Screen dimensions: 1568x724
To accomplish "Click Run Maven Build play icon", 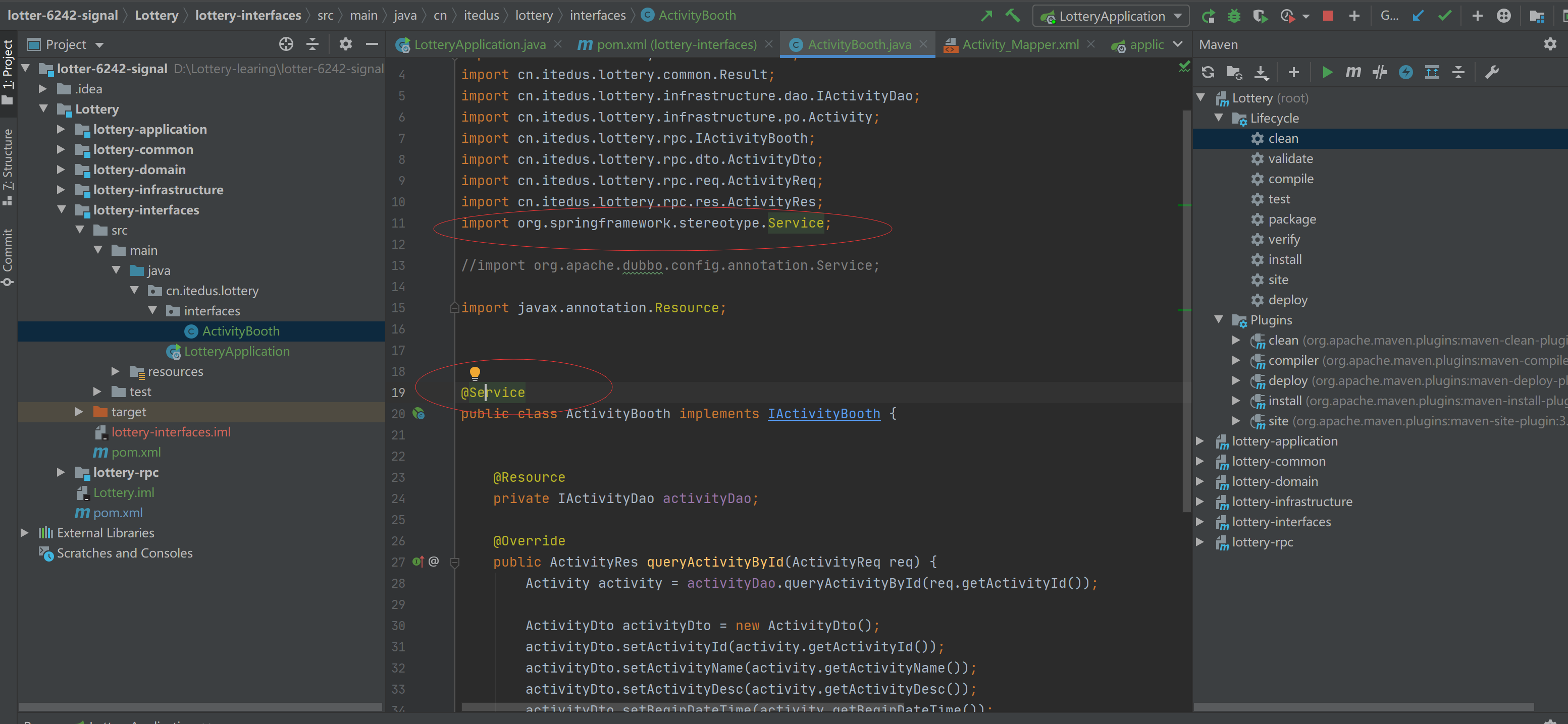I will [1327, 73].
